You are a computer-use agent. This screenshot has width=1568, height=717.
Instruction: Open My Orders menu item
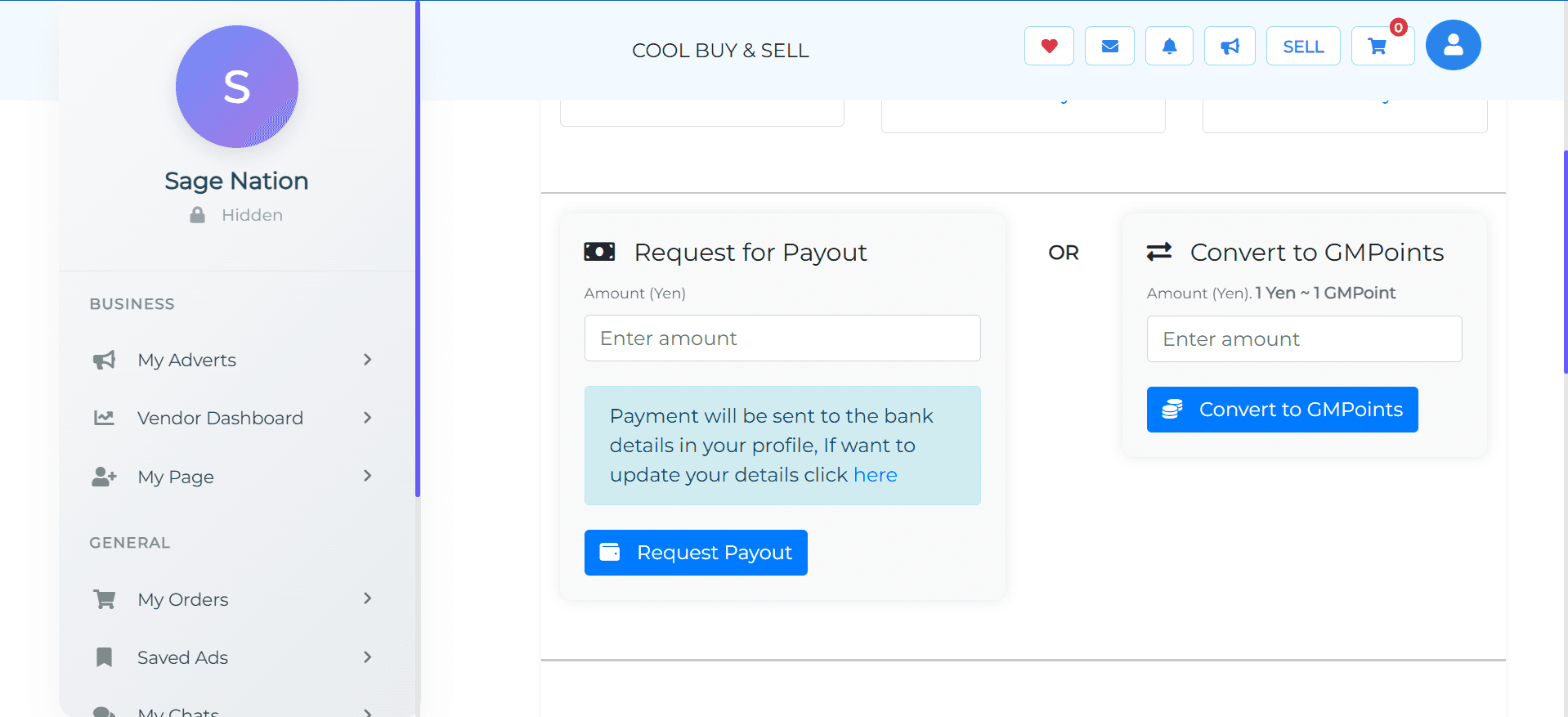182,599
